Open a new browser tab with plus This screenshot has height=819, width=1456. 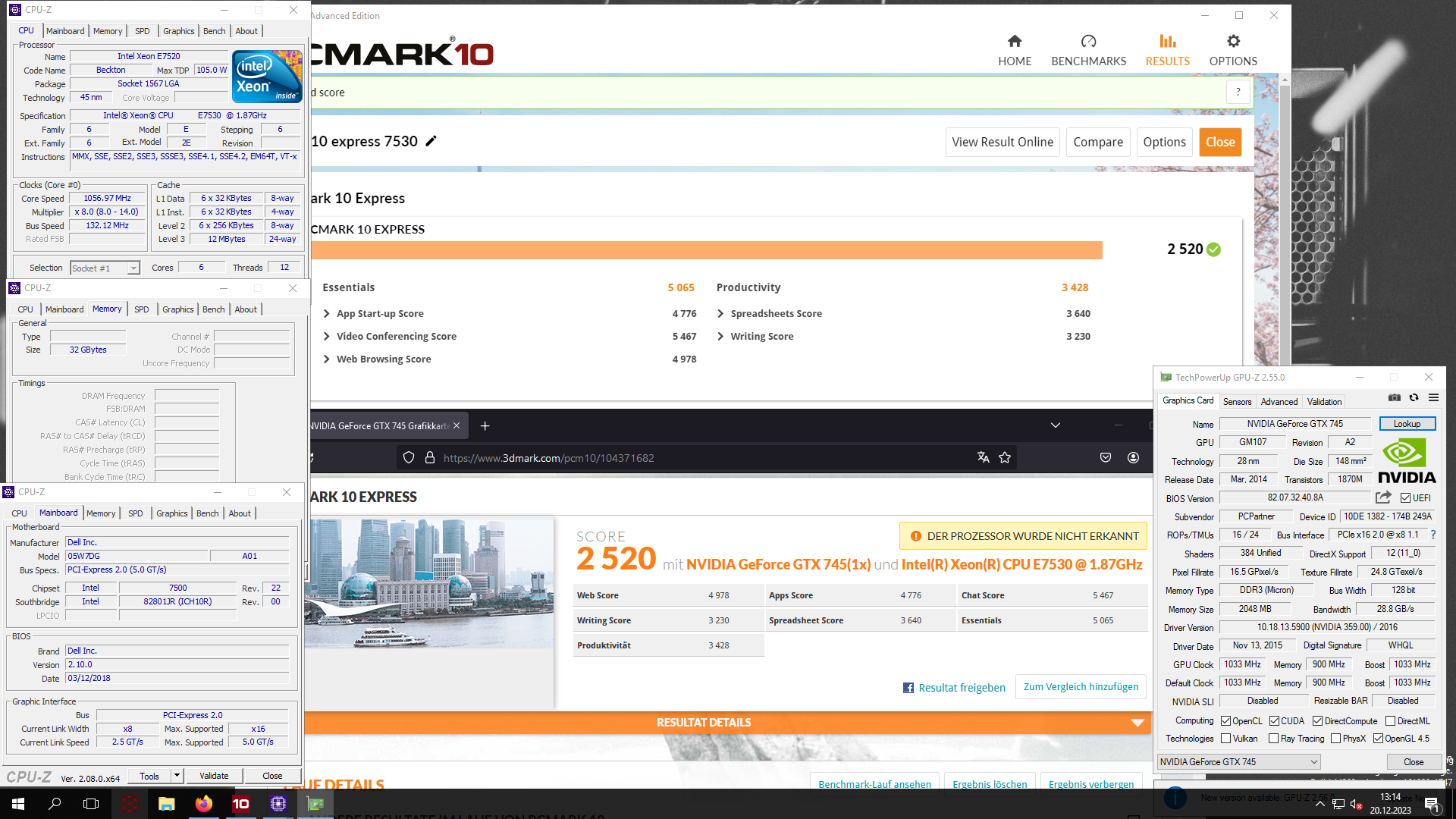click(485, 425)
